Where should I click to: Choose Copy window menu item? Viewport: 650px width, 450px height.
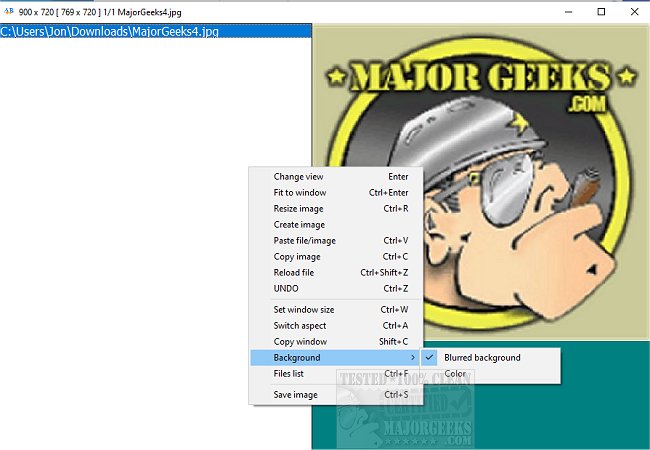click(336, 341)
